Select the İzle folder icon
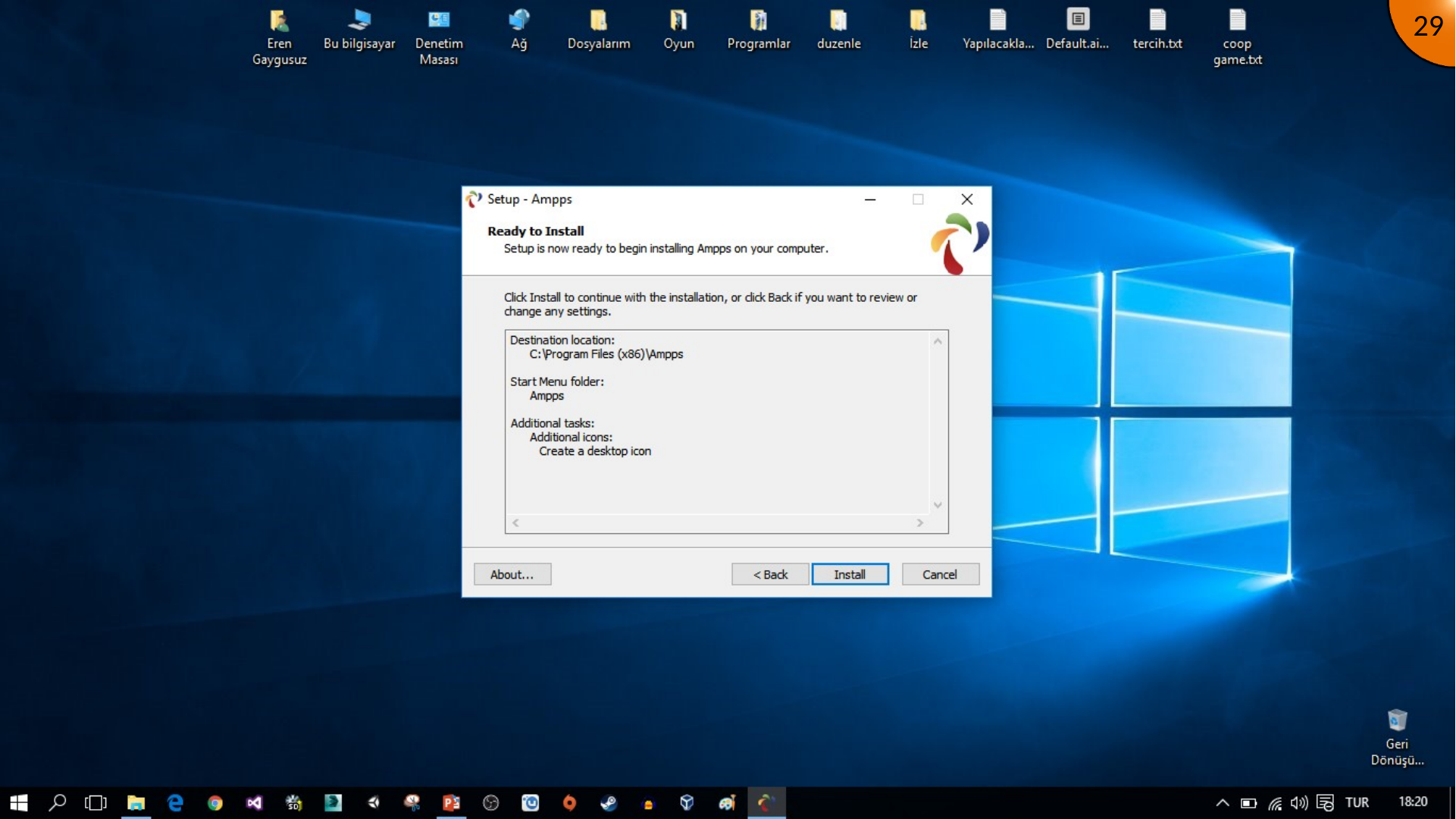Screen dimensions: 1456x819 (x=918, y=30)
